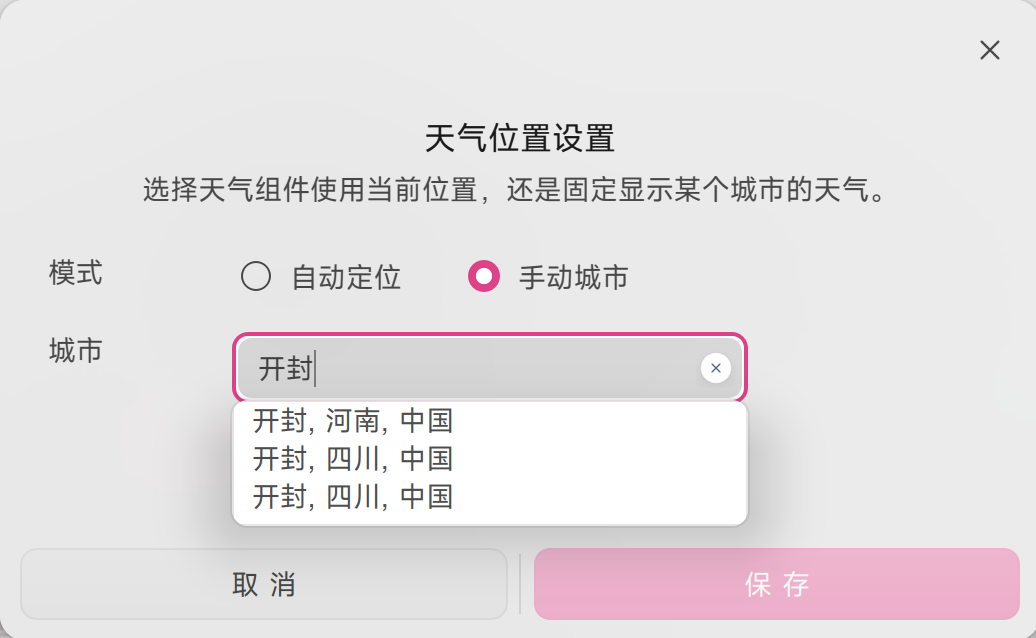Pick the last suggestion in the city list
The height and width of the screenshot is (638, 1036).
point(353,497)
